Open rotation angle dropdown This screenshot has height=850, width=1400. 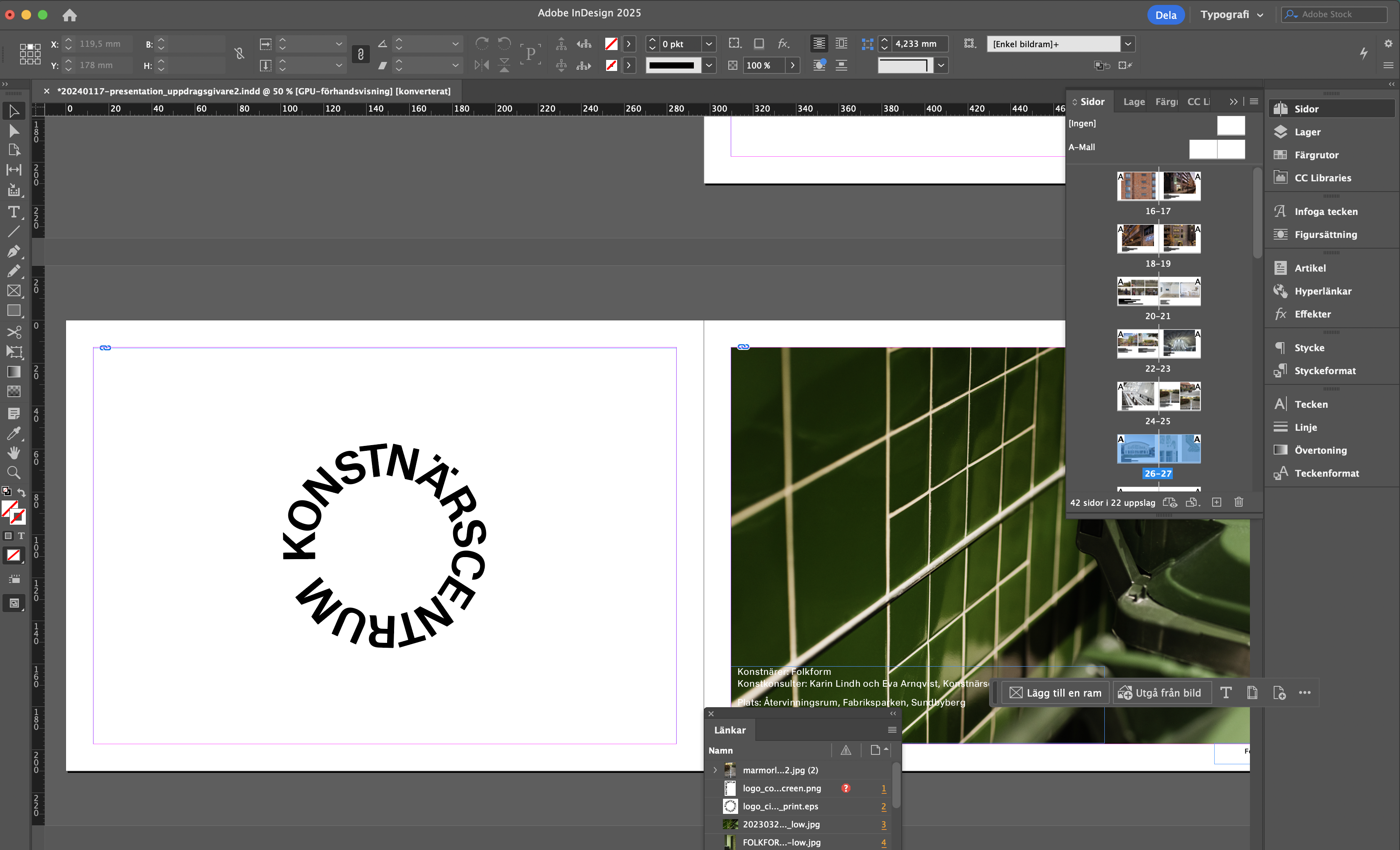455,44
